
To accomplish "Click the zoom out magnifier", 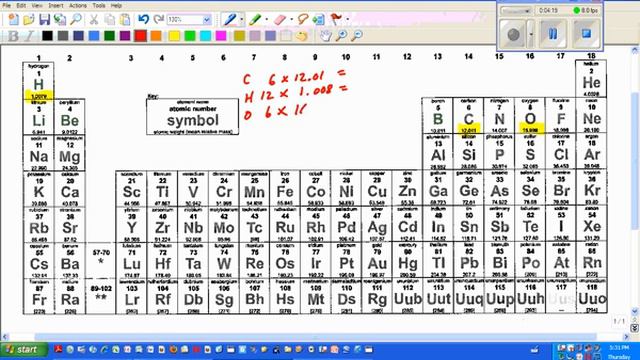I will pyautogui.click(x=357, y=36).
